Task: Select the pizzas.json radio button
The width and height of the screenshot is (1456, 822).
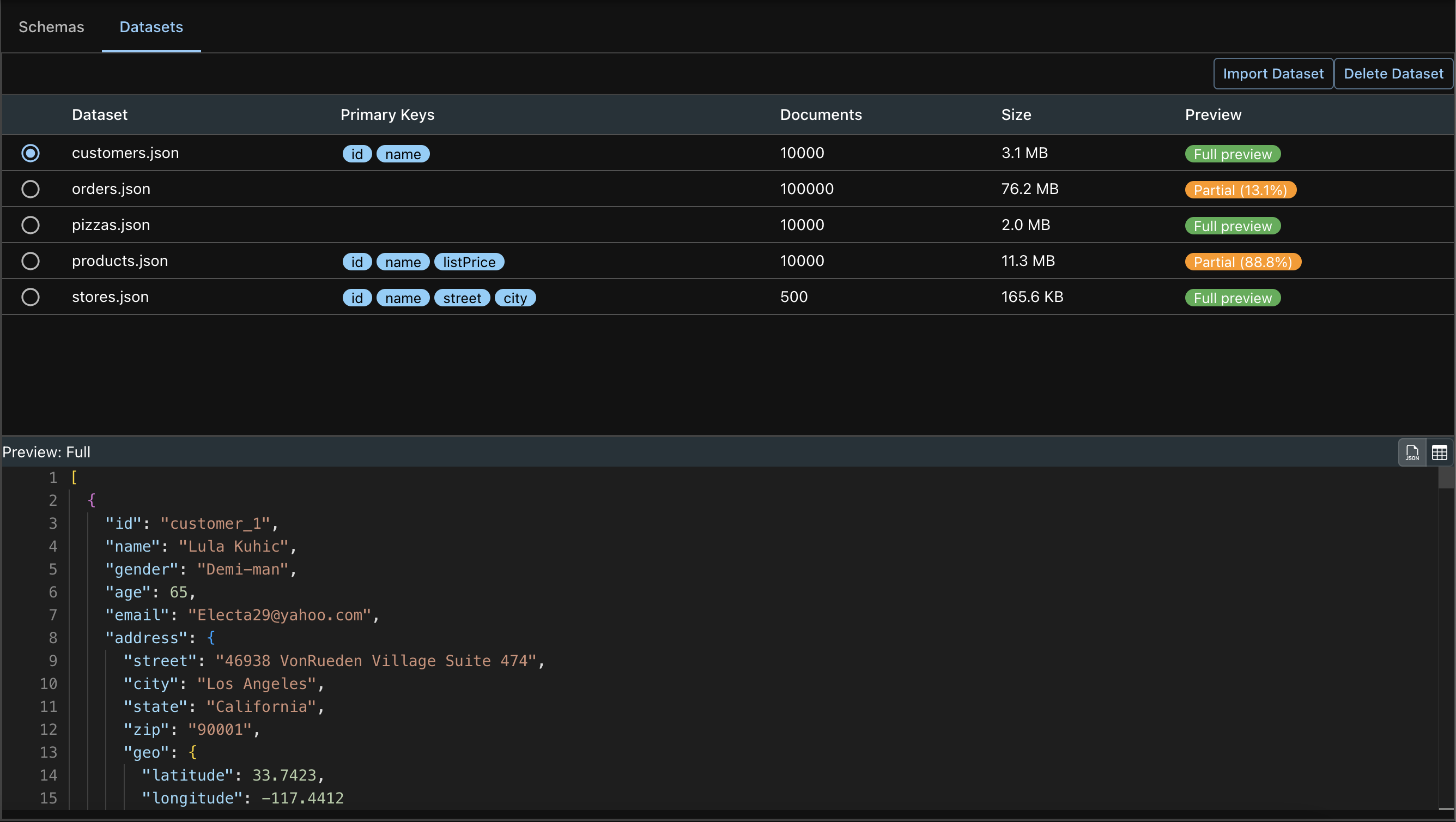Action: click(30, 224)
